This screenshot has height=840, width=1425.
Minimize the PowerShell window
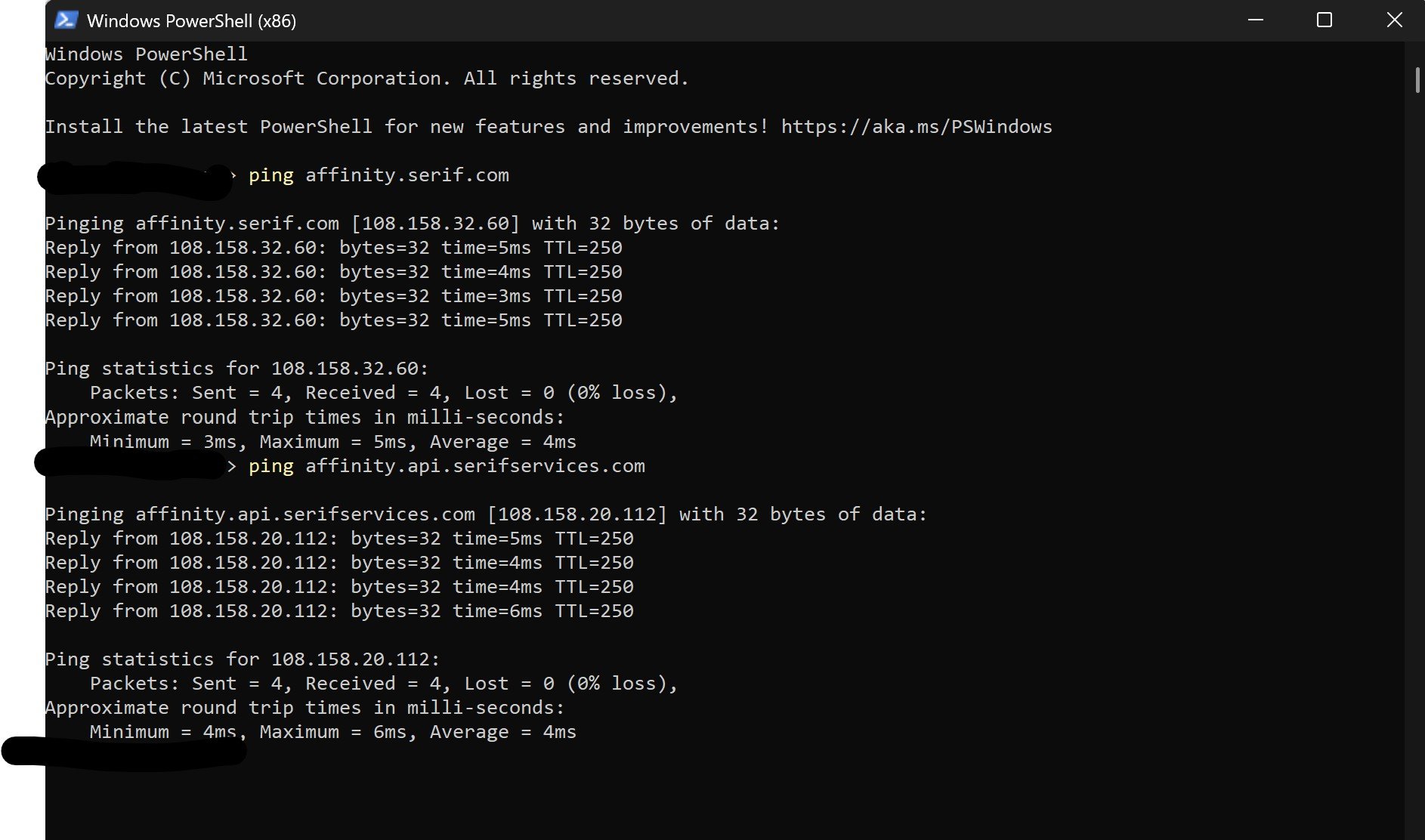(x=1256, y=20)
